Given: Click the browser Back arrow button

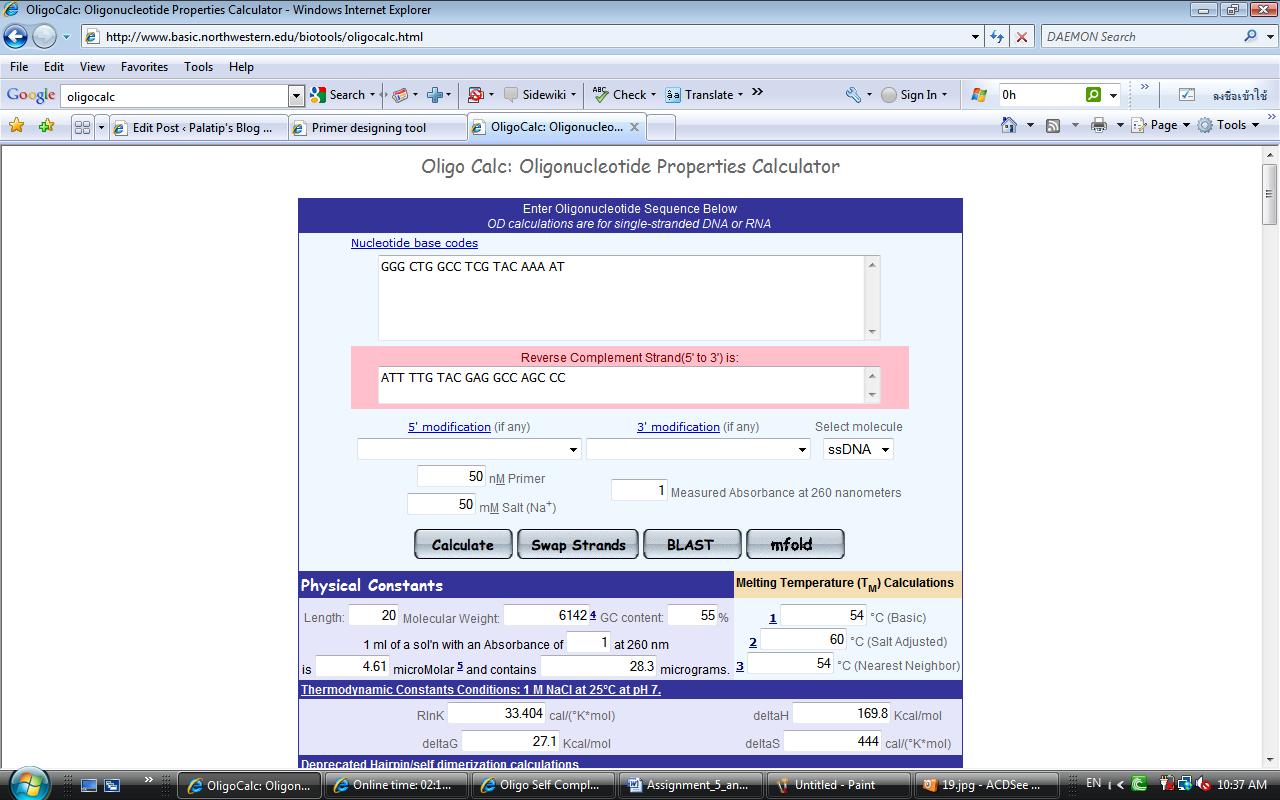Looking at the screenshot, I should point(15,37).
